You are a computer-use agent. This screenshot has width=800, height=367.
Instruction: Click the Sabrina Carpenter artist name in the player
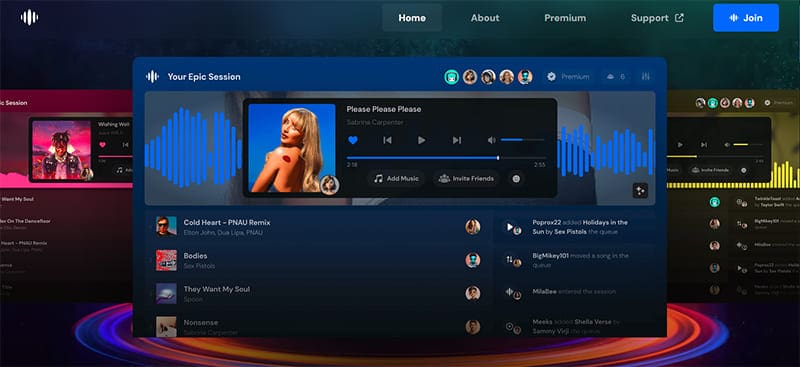375,123
